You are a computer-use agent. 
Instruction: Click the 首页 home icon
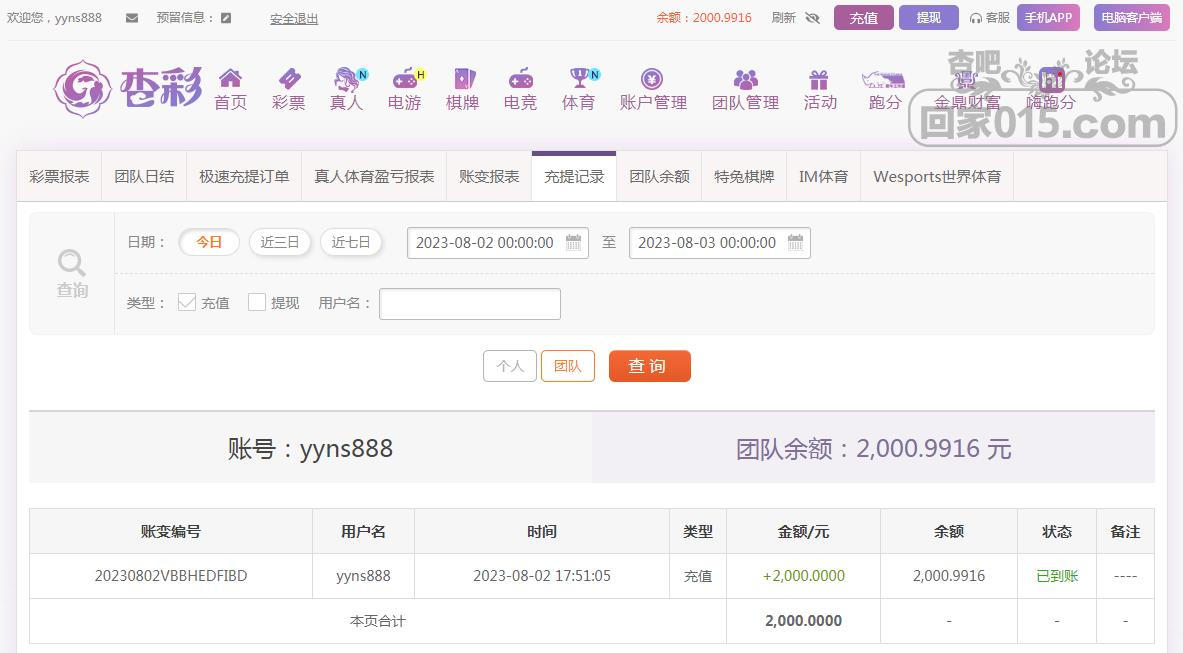click(230, 78)
